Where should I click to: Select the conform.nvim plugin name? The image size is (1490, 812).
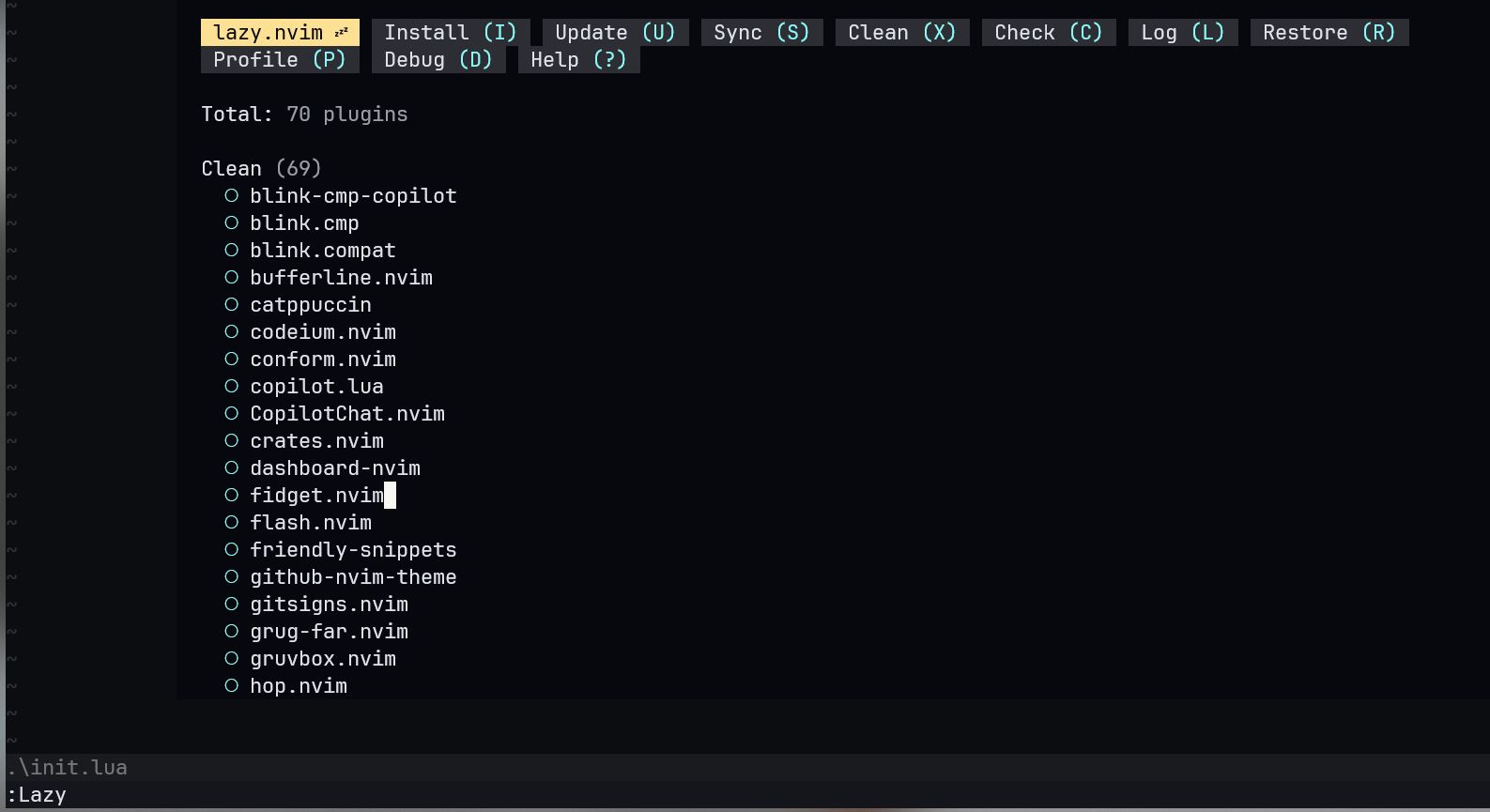323,360
